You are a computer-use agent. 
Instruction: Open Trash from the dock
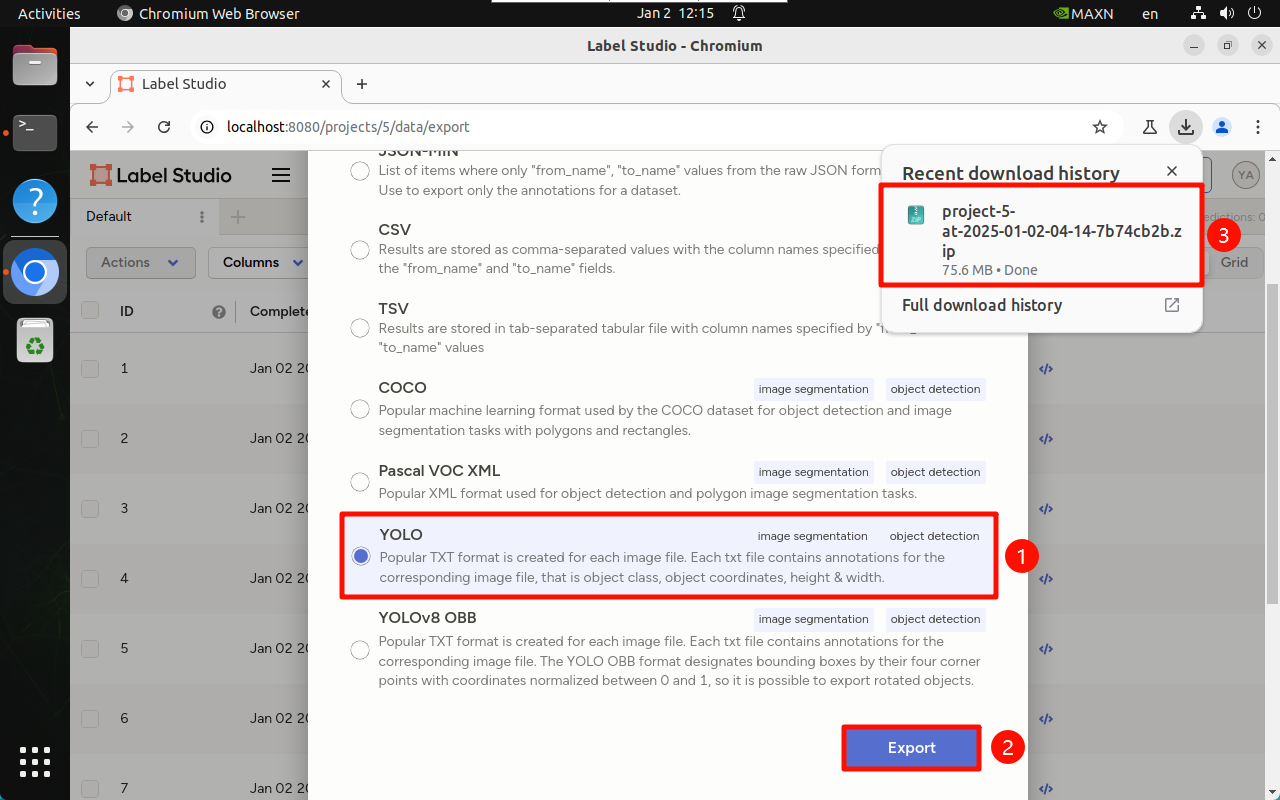(35, 341)
